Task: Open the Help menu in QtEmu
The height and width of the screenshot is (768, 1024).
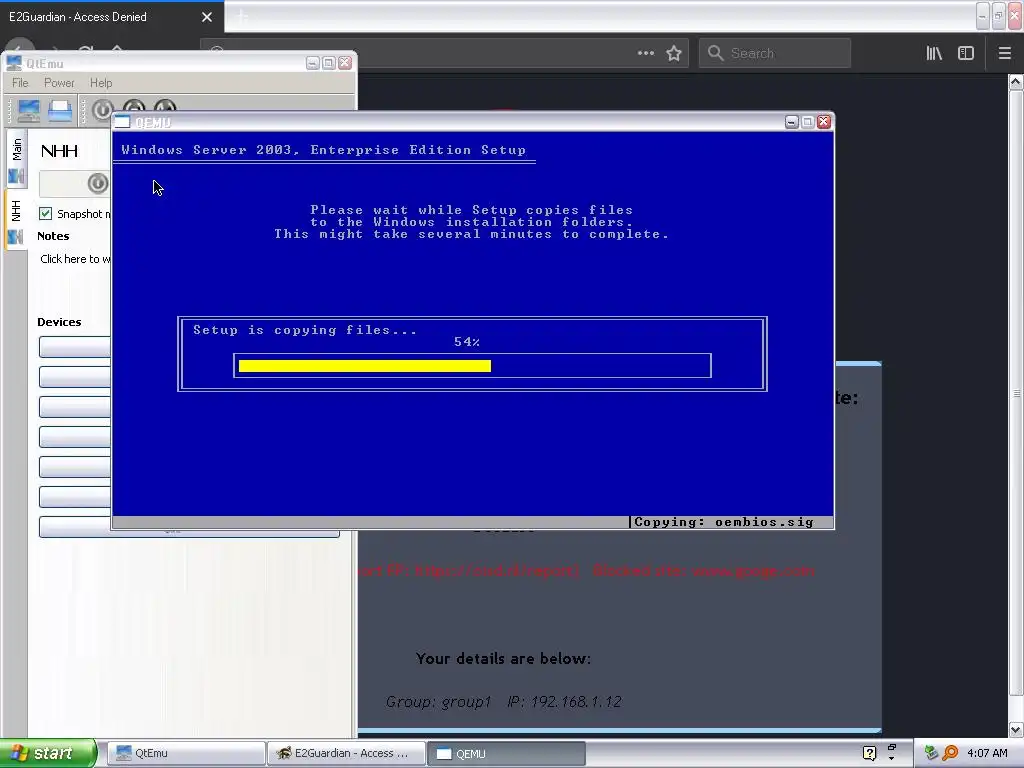Action: coord(101,83)
